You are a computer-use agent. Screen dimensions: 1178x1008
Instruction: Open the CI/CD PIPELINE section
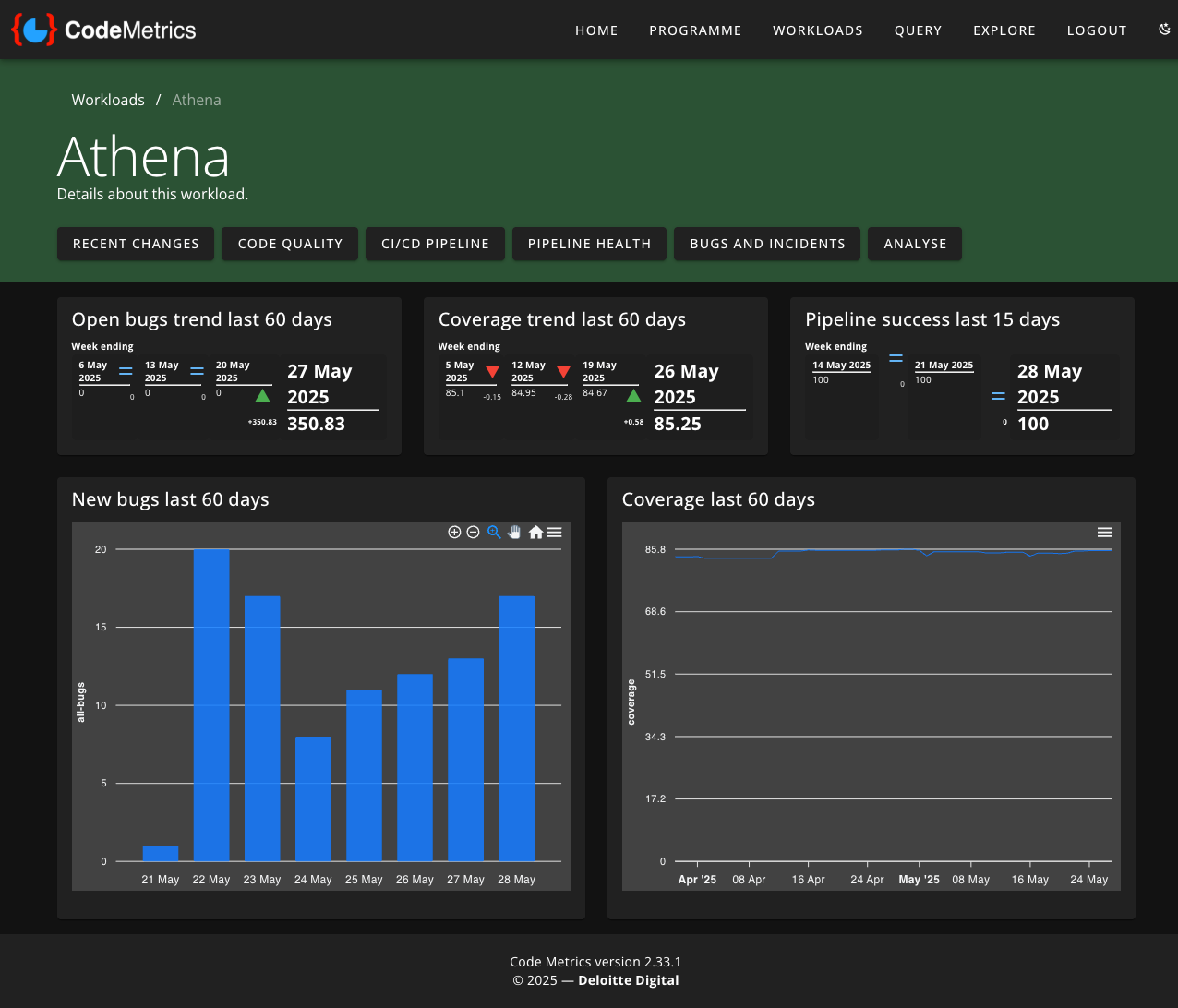tap(435, 244)
